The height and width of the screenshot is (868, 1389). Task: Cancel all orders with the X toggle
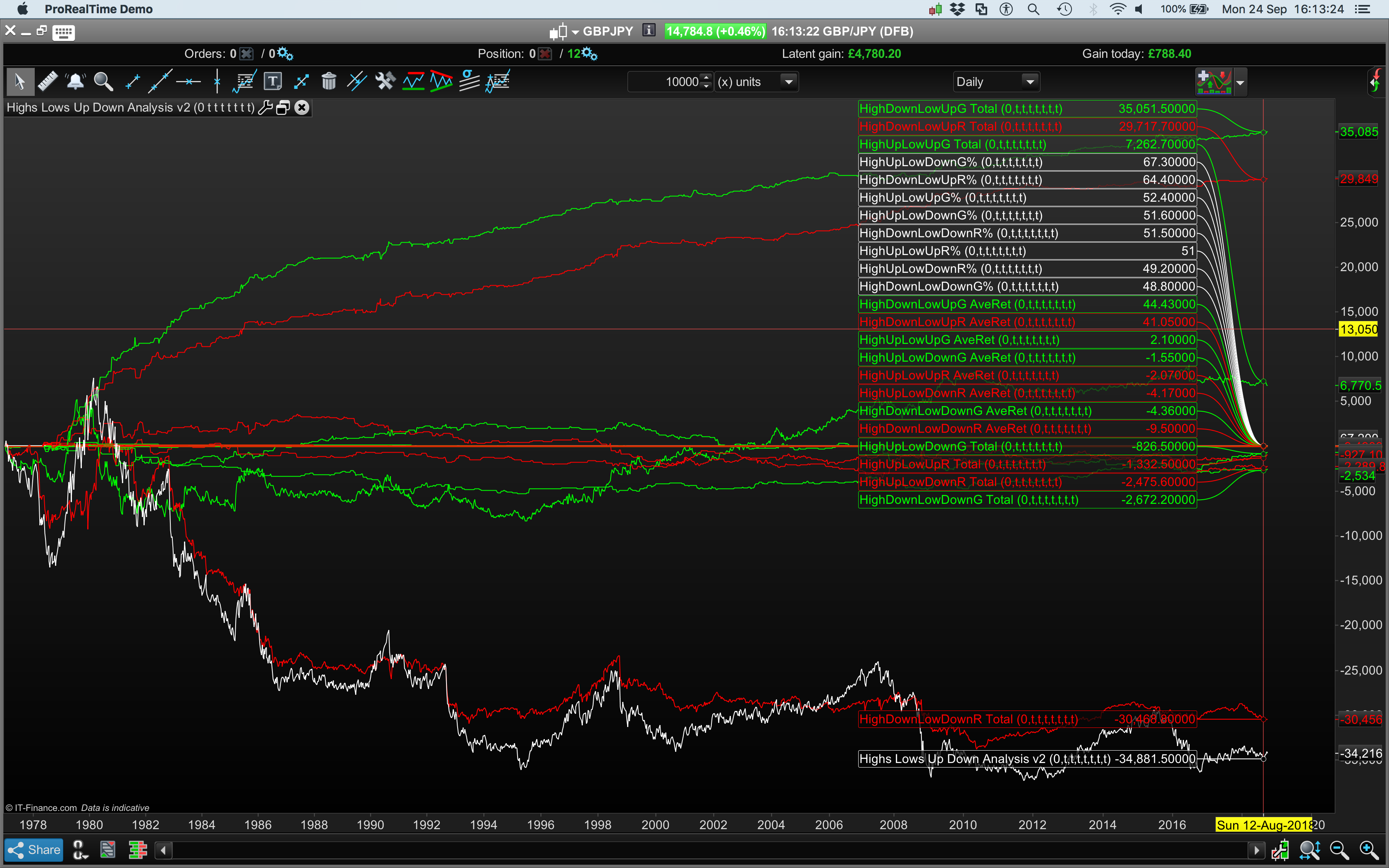tap(247, 54)
